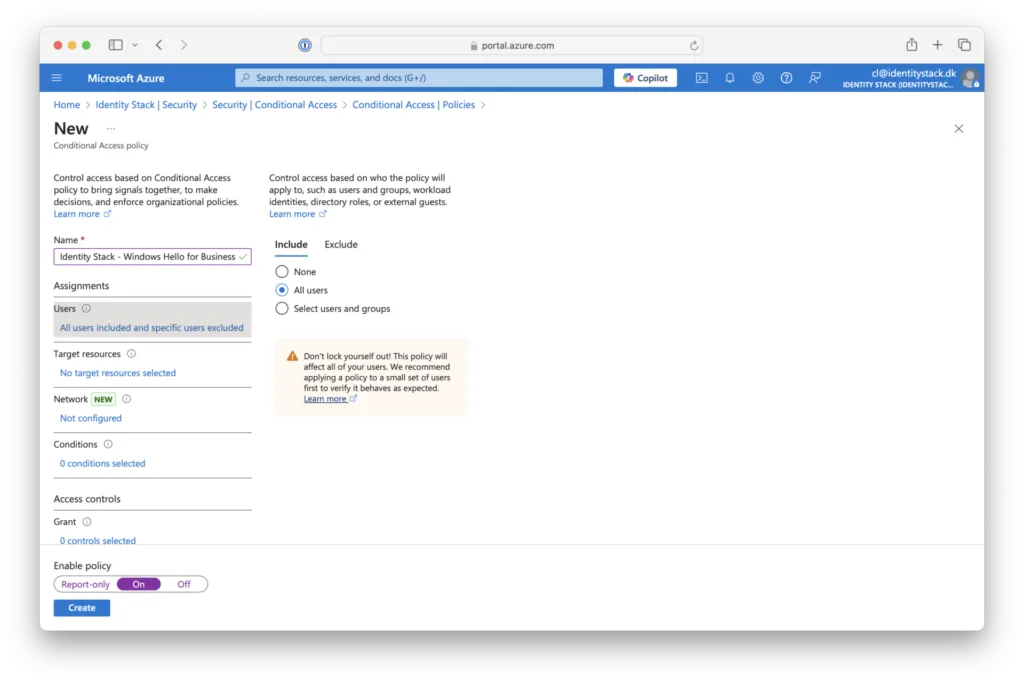
Task: Click the account avatar picture
Action: 970,78
